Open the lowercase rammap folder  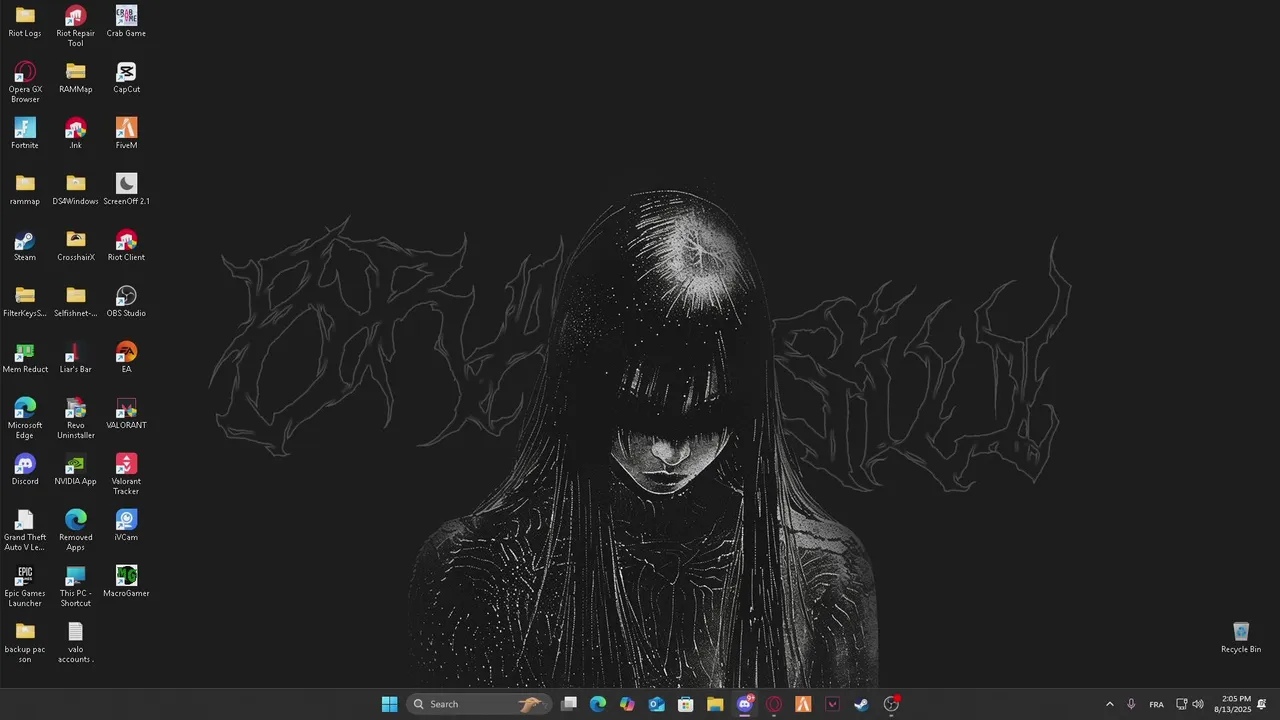pos(25,190)
